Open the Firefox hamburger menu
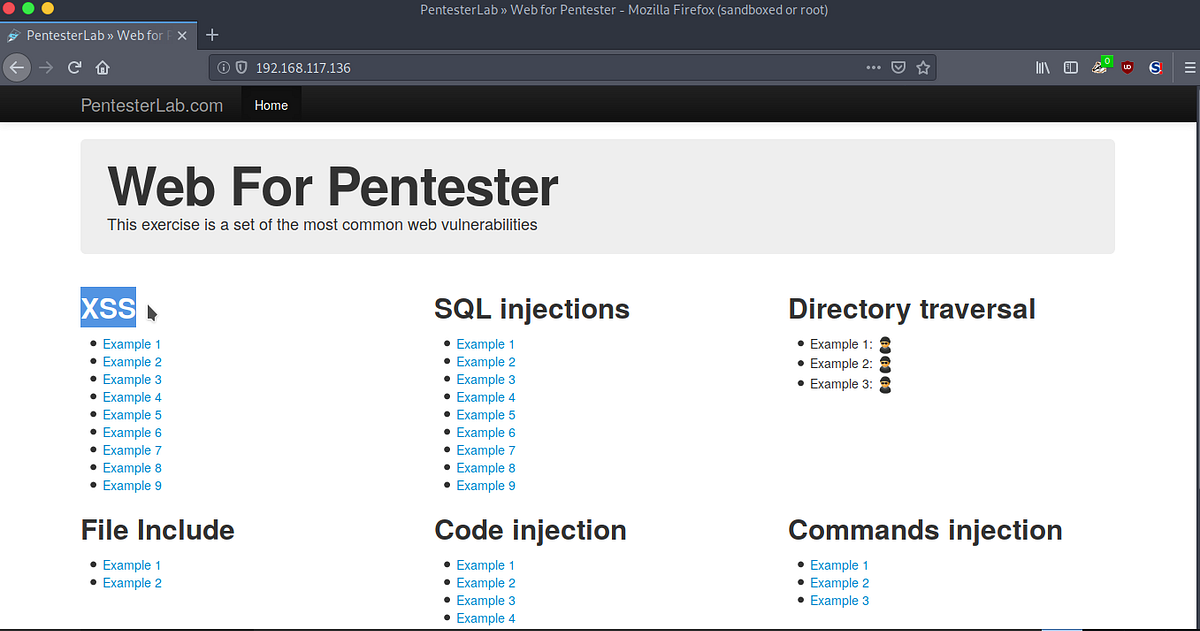Screen dimensions: 1200x631 1188,67
